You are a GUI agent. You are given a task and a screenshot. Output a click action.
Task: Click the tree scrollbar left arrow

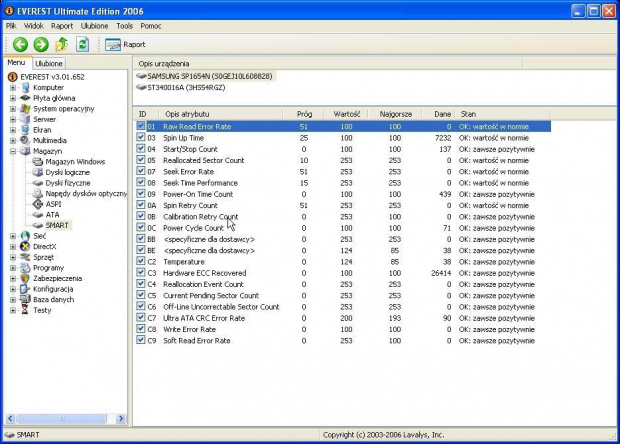(x=10, y=418)
